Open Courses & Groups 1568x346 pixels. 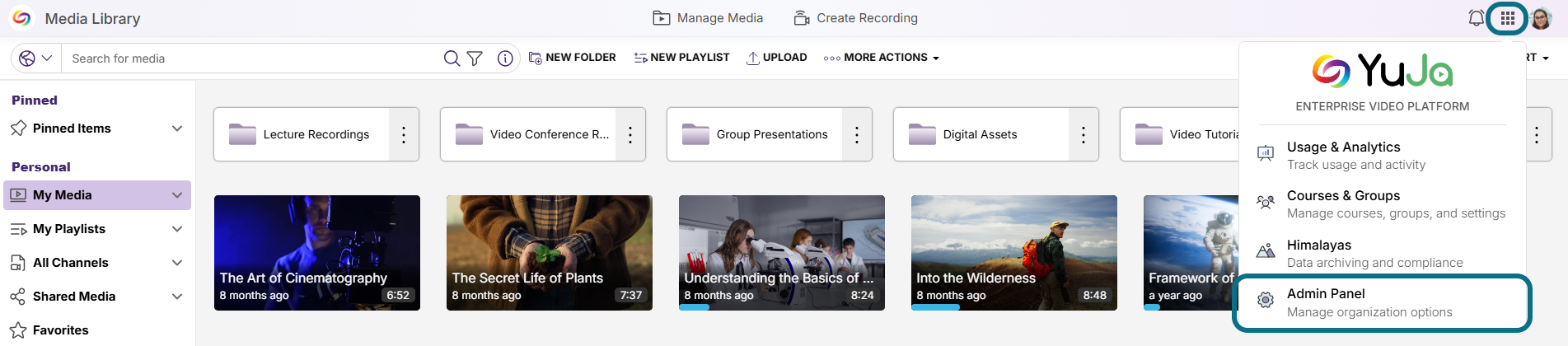(1383, 204)
